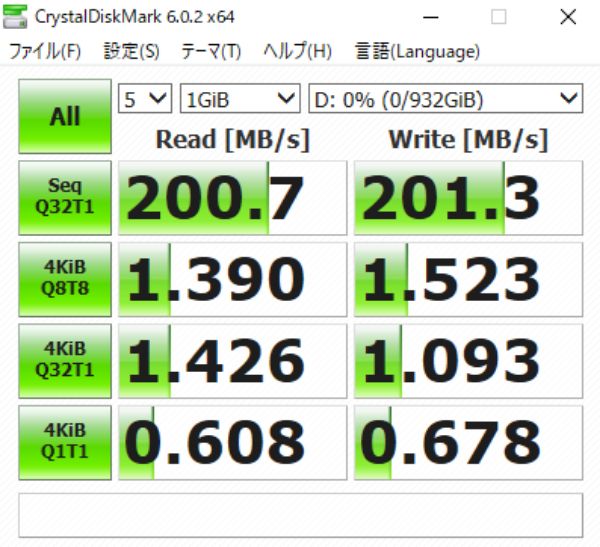Click the 4KiB Q32T1 read result 1.426

(233, 361)
